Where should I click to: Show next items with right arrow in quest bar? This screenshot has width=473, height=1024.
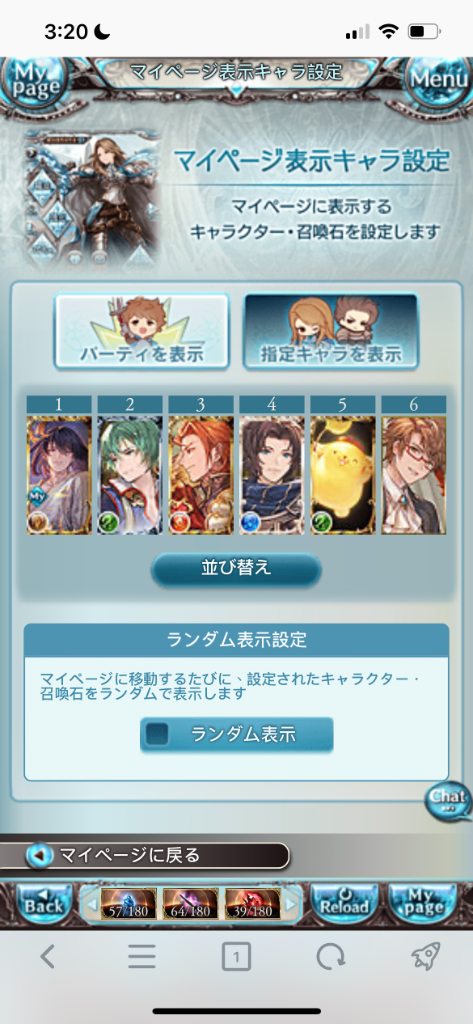click(x=291, y=904)
